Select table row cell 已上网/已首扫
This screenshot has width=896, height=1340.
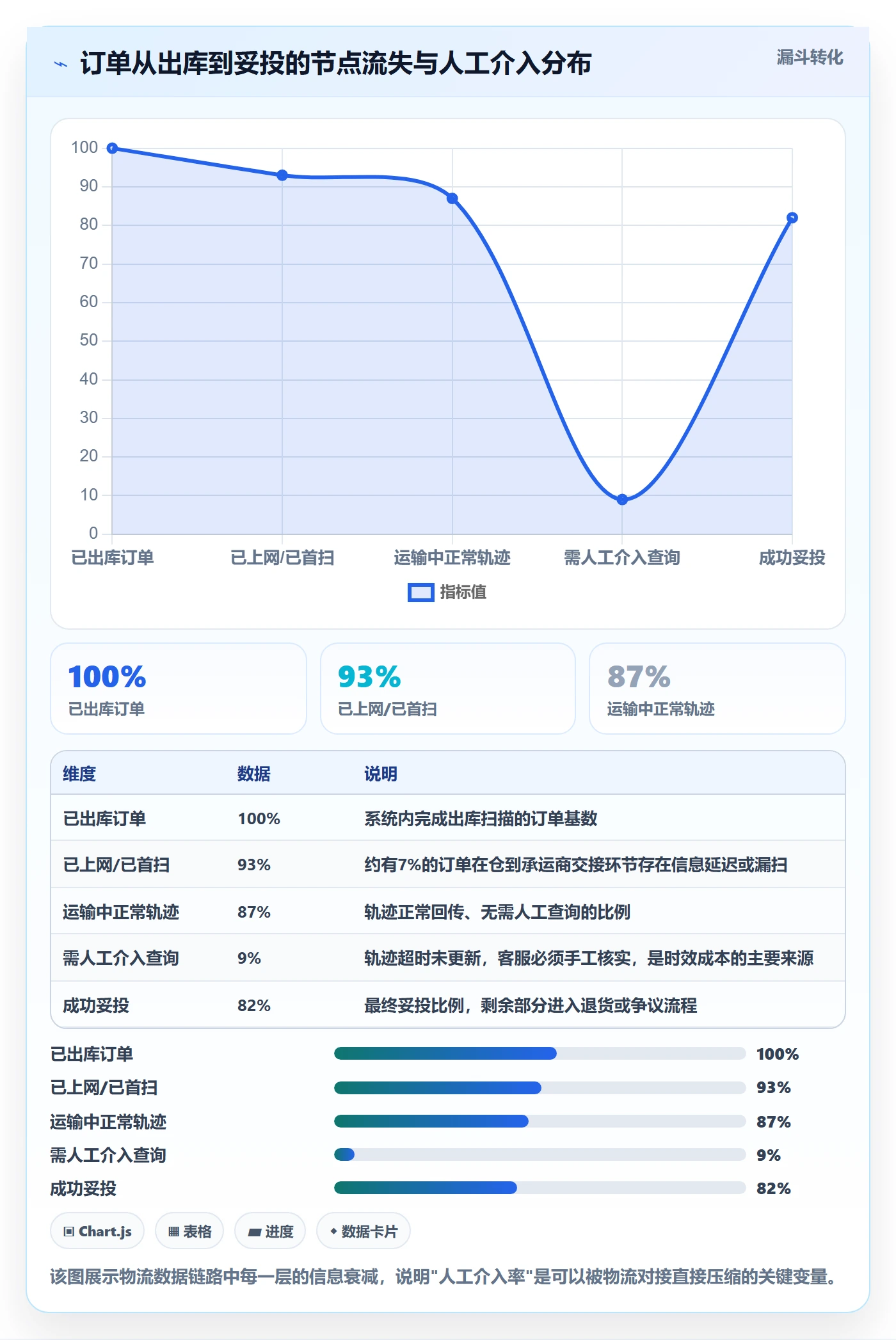(x=116, y=865)
